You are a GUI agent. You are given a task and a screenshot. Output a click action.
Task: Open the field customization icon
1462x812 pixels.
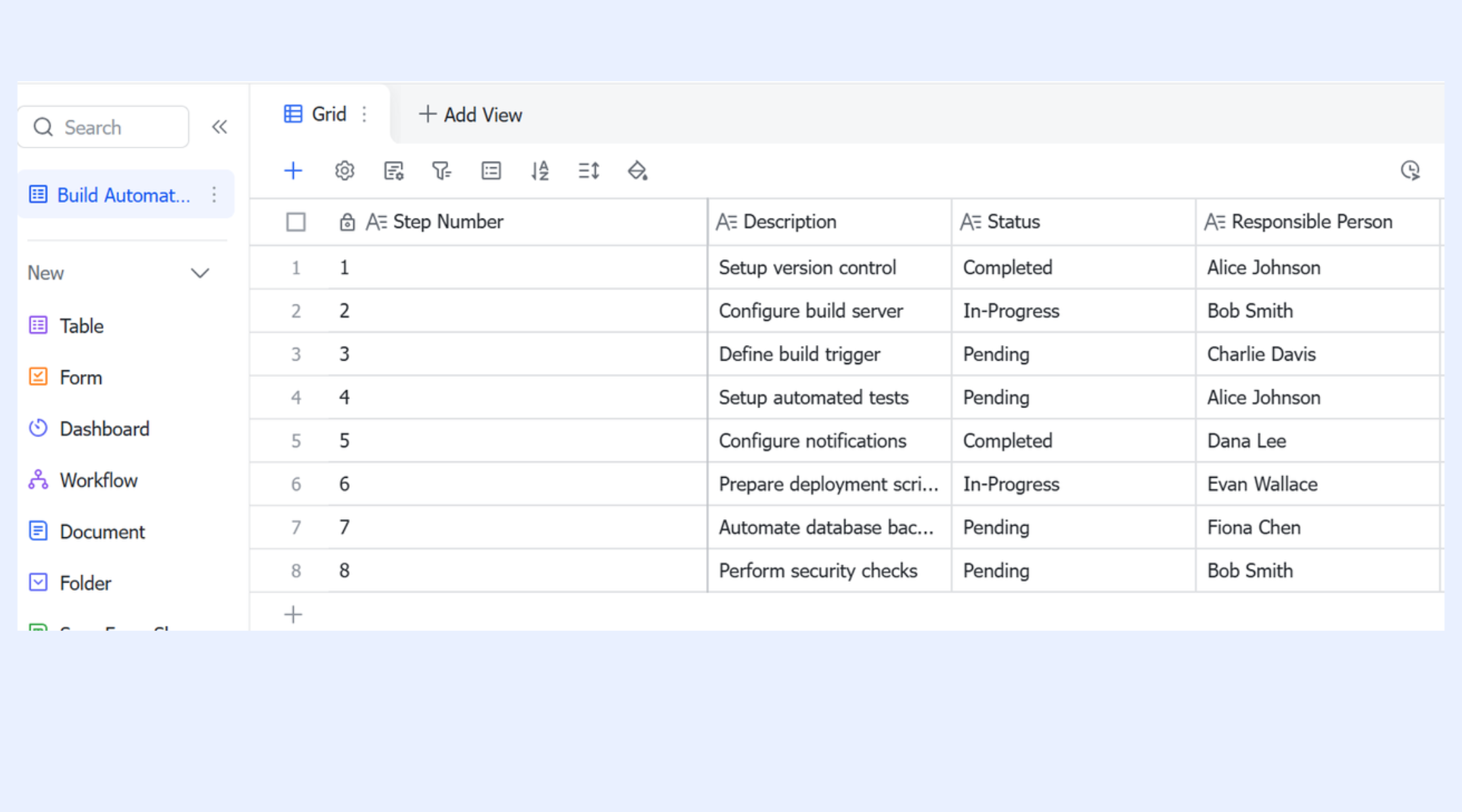pyautogui.click(x=394, y=171)
